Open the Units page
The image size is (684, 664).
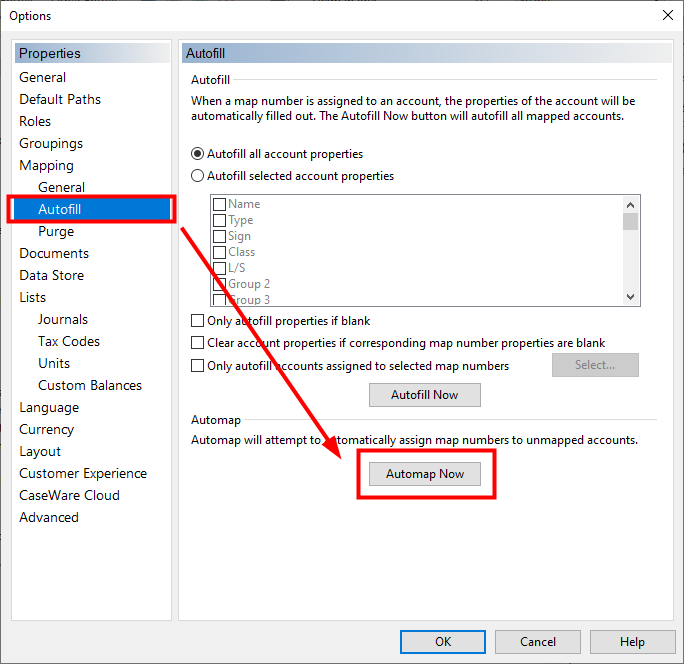[x=54, y=363]
